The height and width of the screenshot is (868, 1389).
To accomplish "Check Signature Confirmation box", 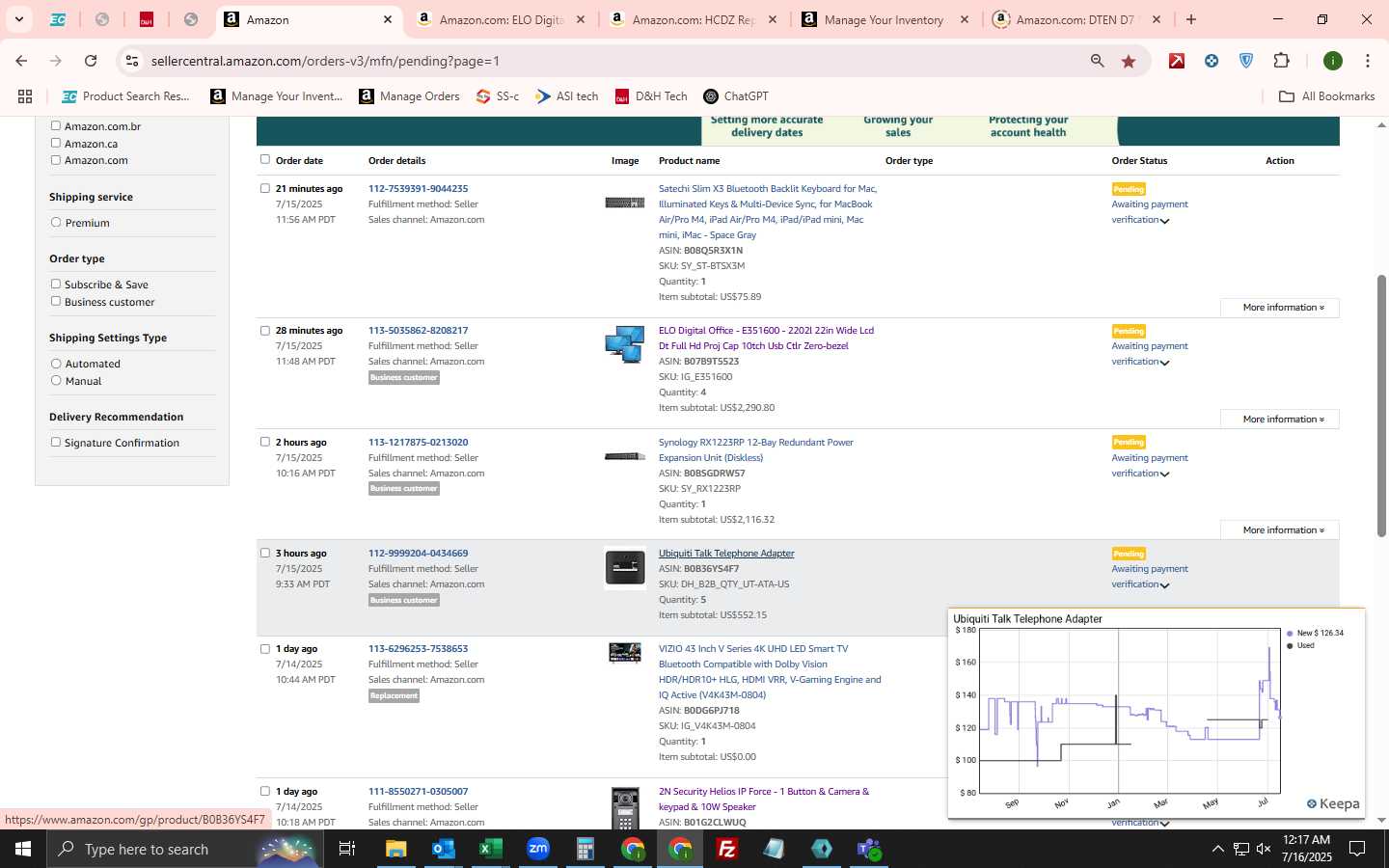I will (56, 442).
